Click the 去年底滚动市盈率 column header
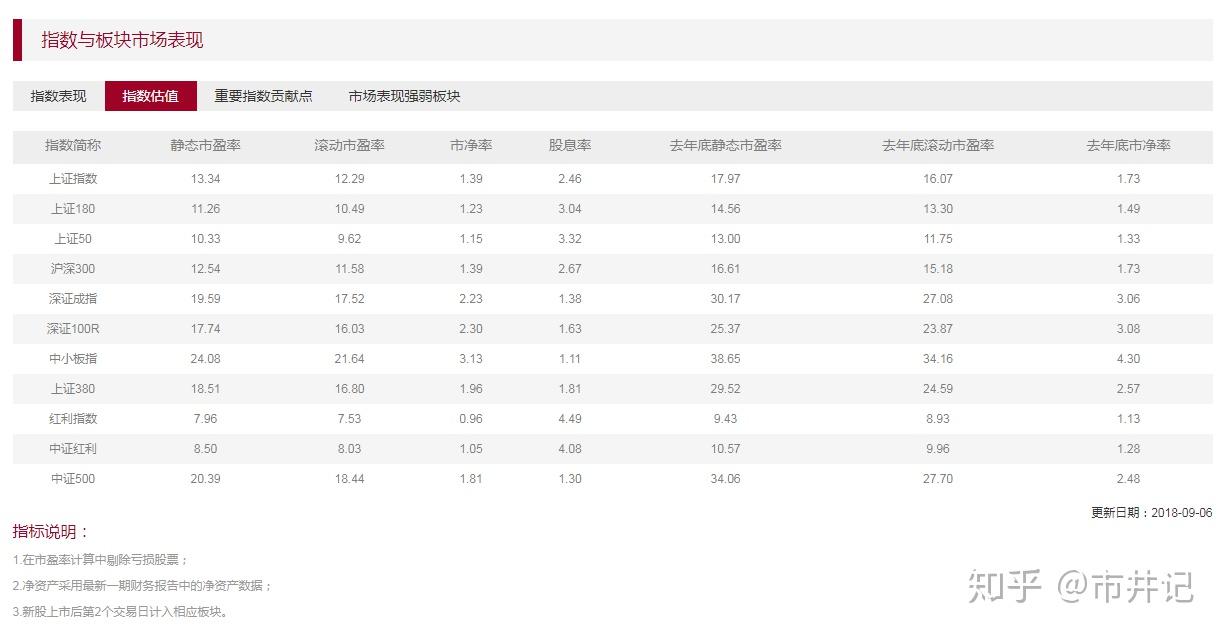 pos(938,145)
